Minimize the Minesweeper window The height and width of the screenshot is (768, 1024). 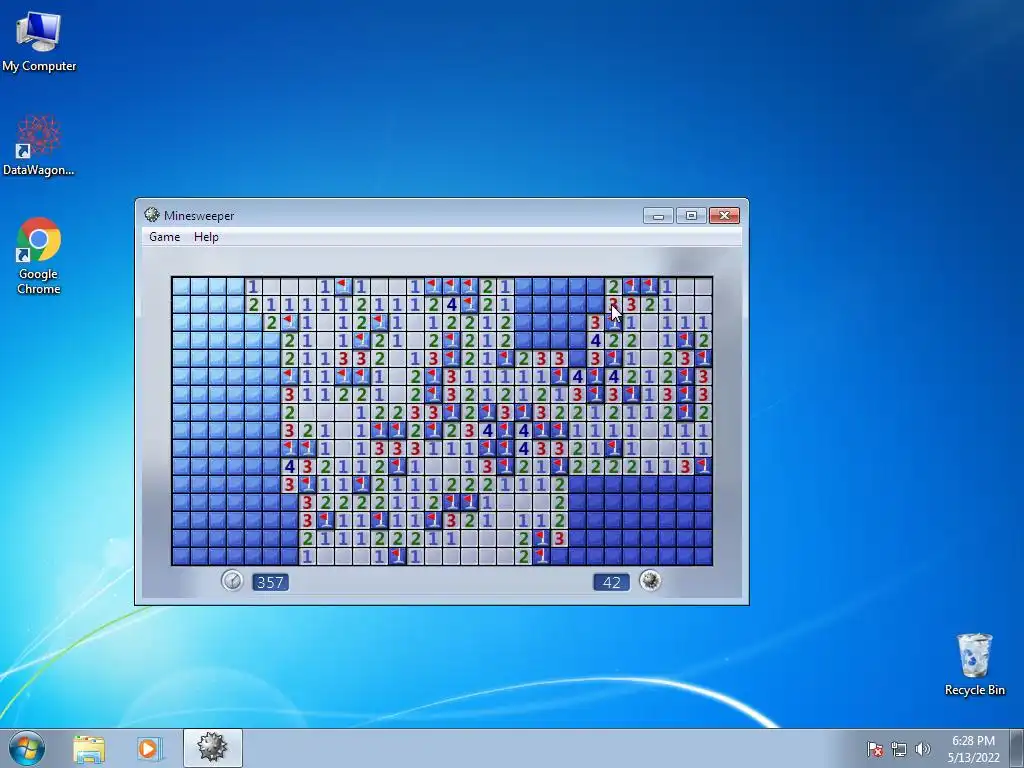pyautogui.click(x=658, y=216)
